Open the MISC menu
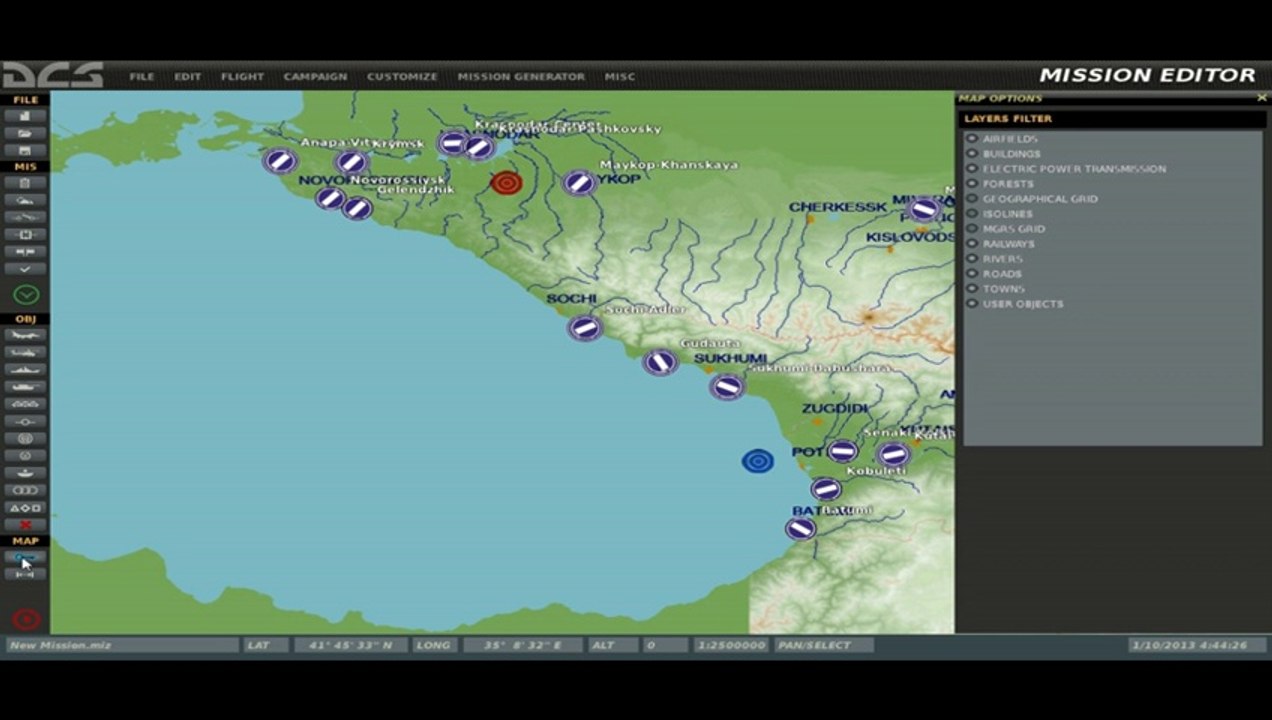 tap(619, 77)
